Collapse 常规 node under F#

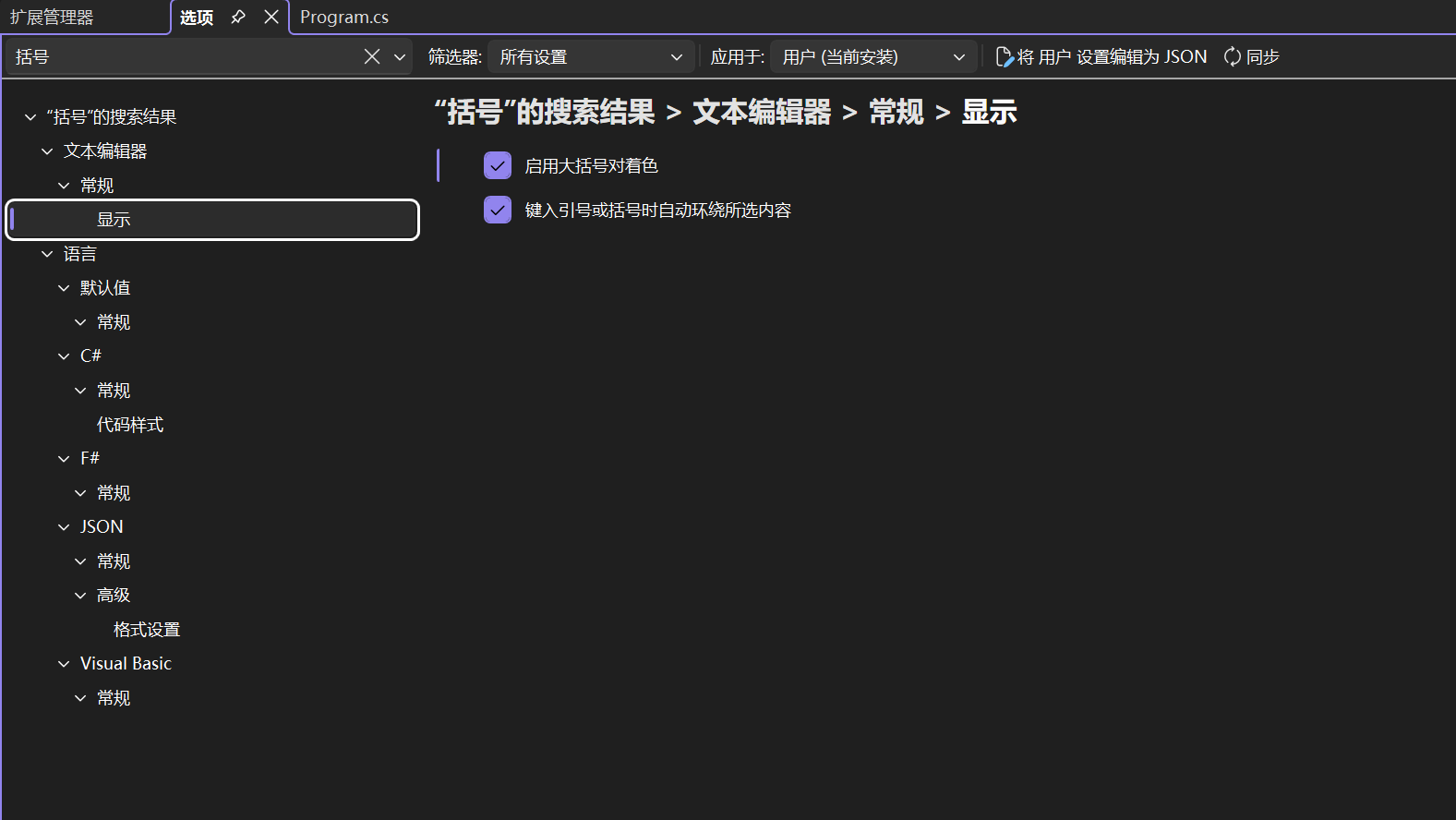pos(80,493)
